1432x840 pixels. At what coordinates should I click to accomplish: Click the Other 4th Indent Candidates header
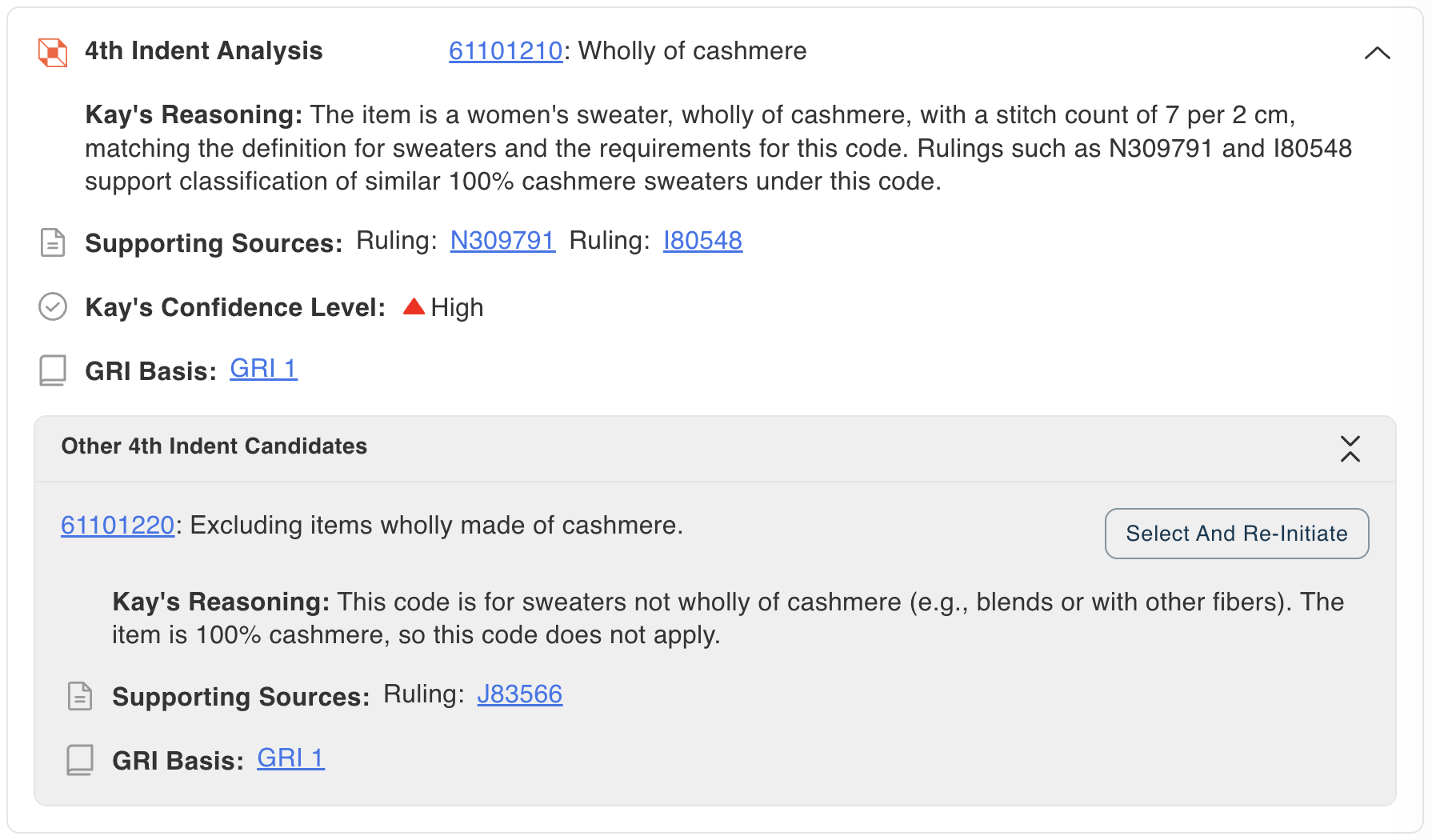click(214, 446)
